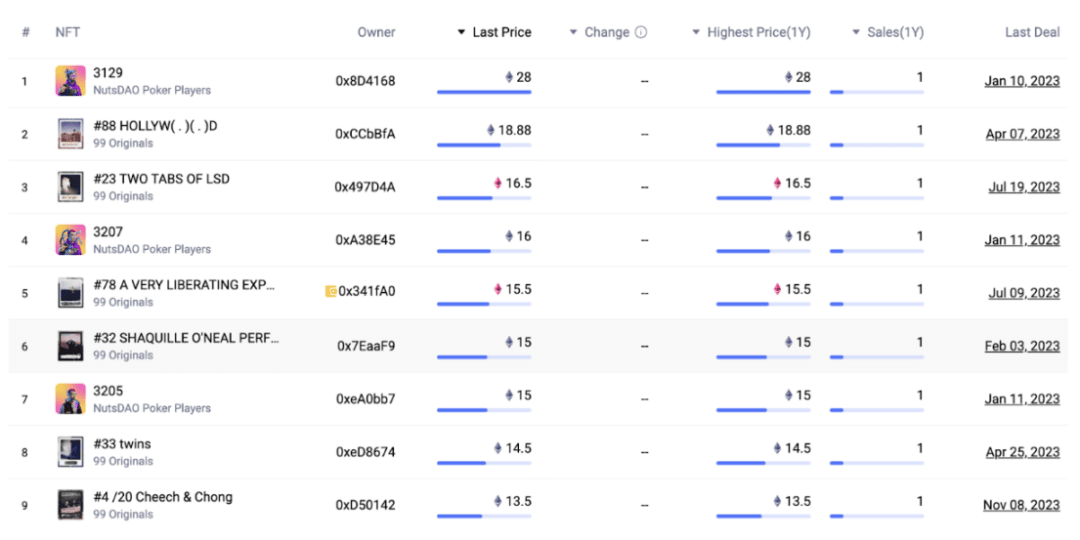Image resolution: width=1080 pixels, height=540 pixels.
Task: Open the #4 /20 Cheech & Chong title
Action: coord(163,497)
